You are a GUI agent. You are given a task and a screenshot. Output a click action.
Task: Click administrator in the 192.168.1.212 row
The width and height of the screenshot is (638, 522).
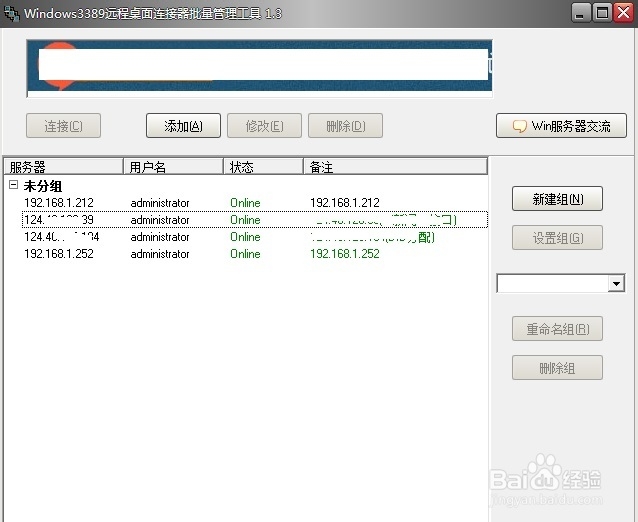click(160, 203)
